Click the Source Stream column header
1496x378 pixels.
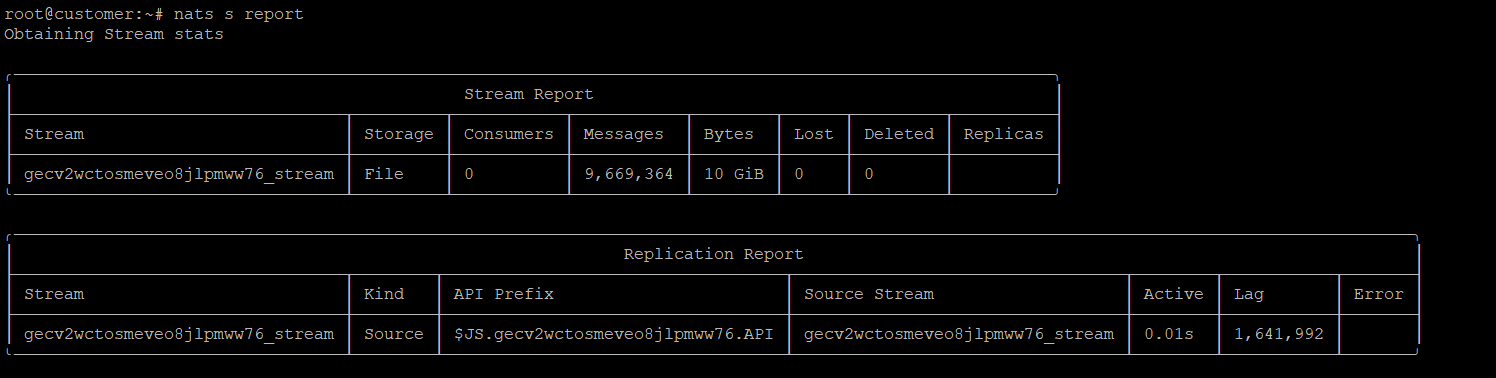click(869, 294)
